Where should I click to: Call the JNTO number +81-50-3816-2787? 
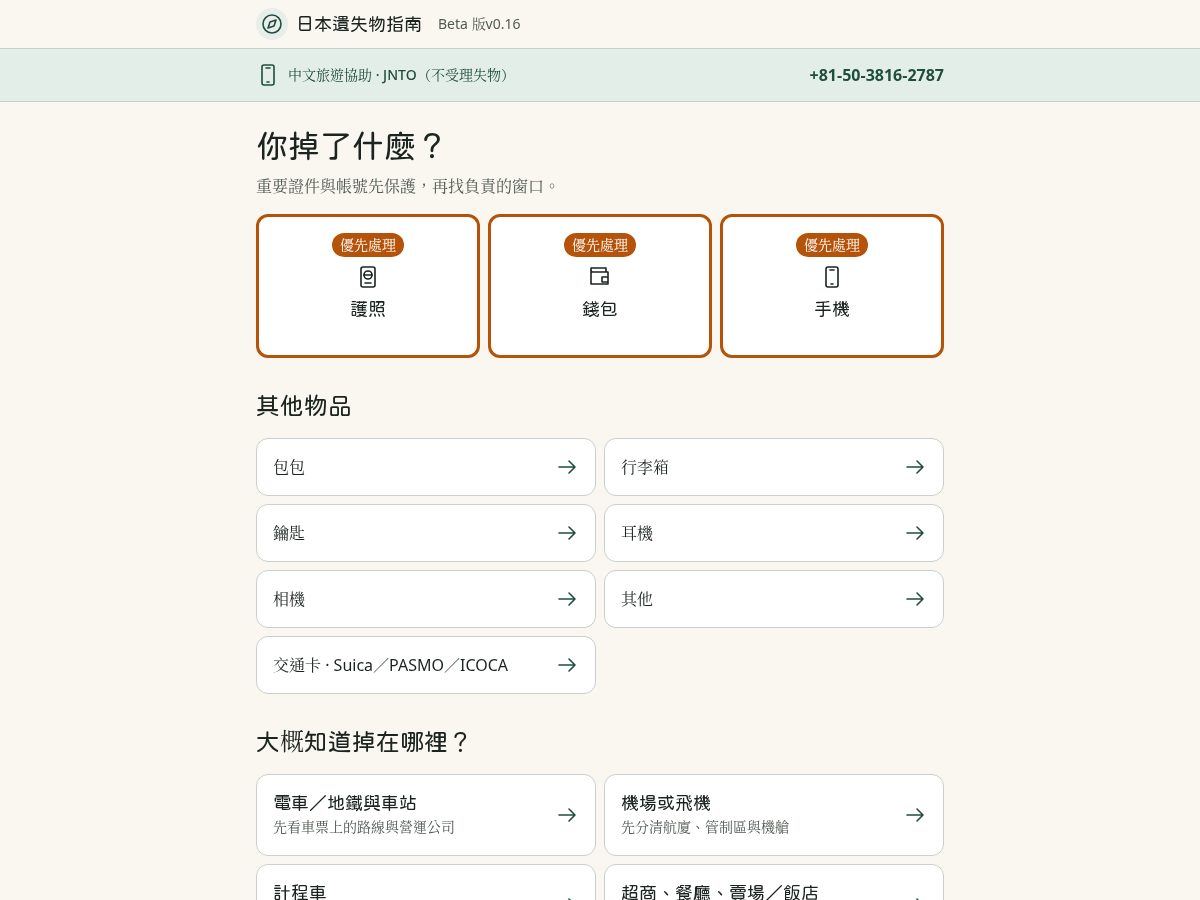coord(876,75)
